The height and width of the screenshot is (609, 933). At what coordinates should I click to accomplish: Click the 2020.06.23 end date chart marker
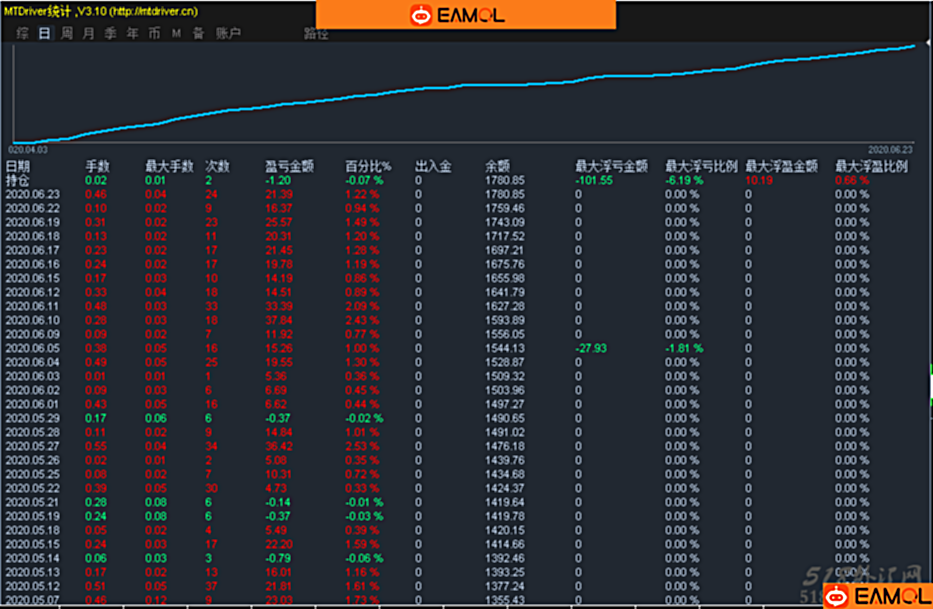(x=890, y=149)
